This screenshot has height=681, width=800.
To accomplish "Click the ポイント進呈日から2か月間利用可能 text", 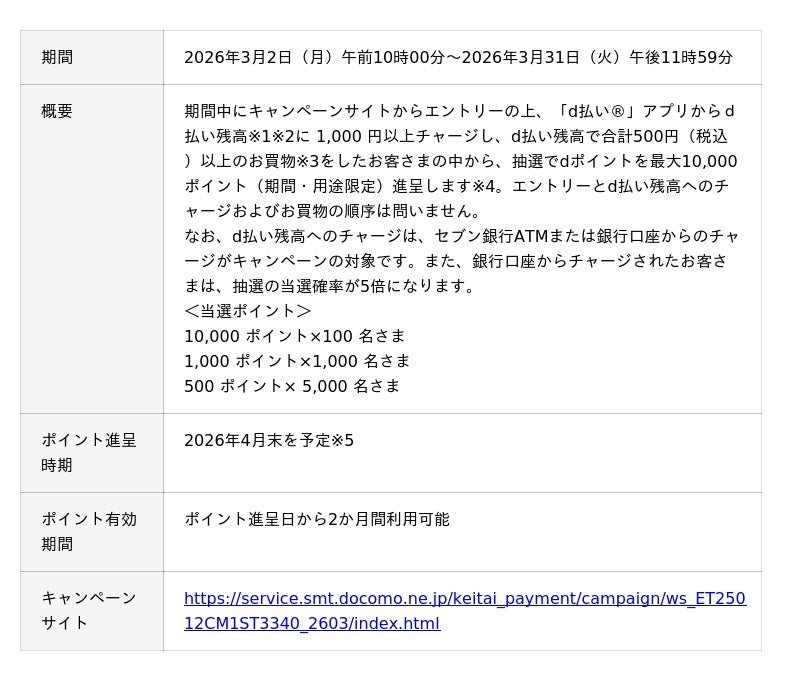I will coord(317,519).
